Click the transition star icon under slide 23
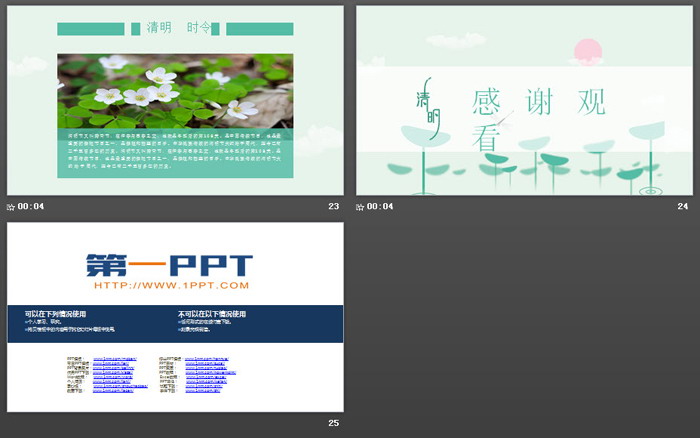Screen dimensions: 700x438 [11, 207]
